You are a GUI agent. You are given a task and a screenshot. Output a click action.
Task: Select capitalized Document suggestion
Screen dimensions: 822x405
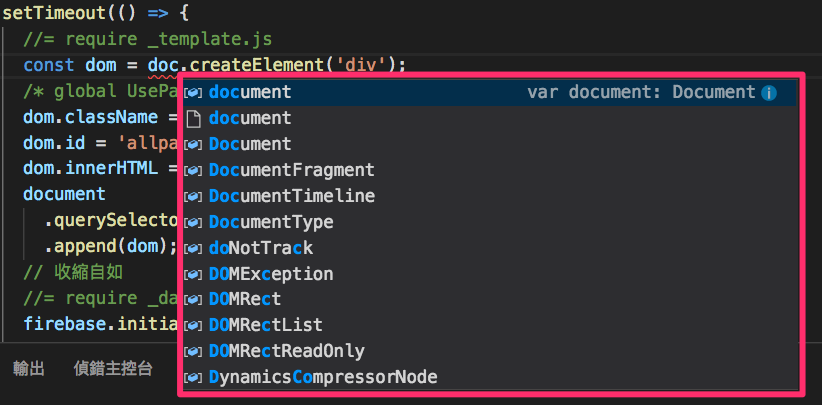point(489,144)
